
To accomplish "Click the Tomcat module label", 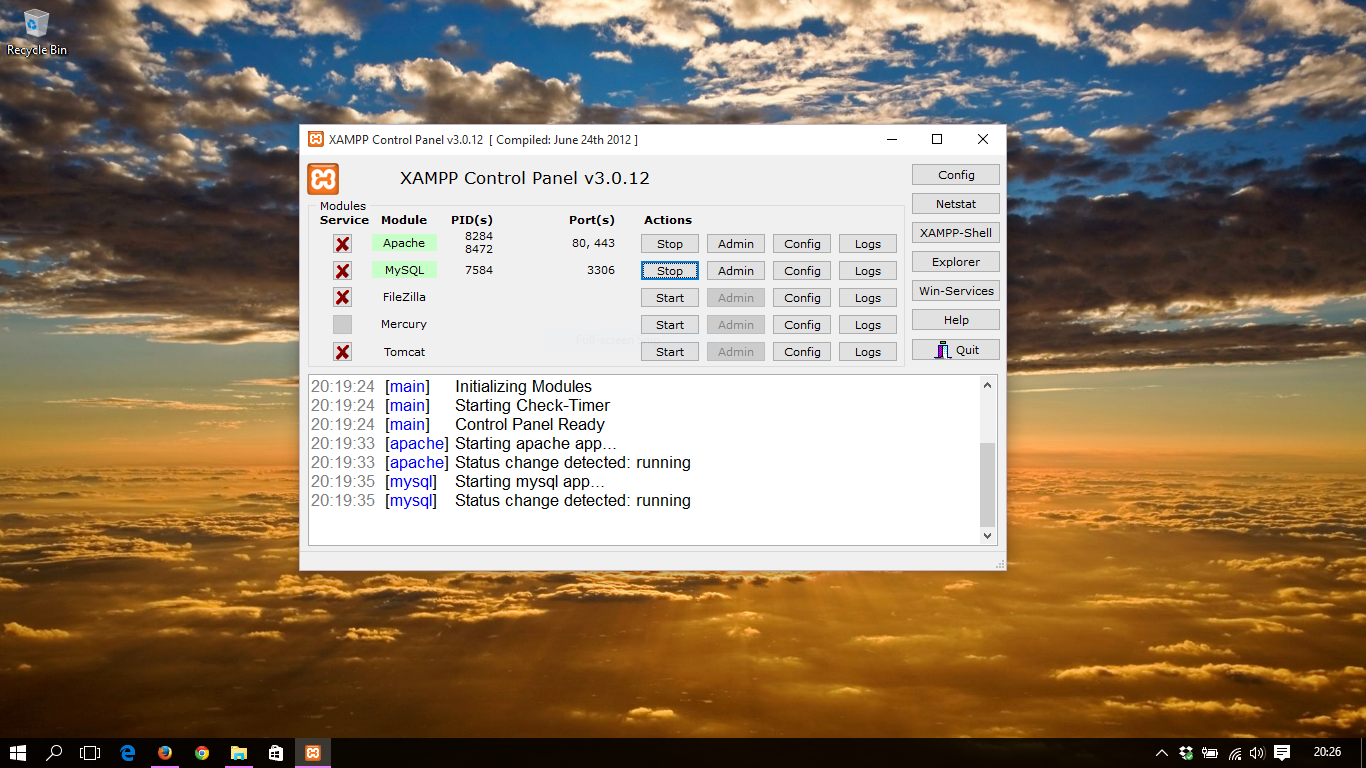I will [x=404, y=352].
